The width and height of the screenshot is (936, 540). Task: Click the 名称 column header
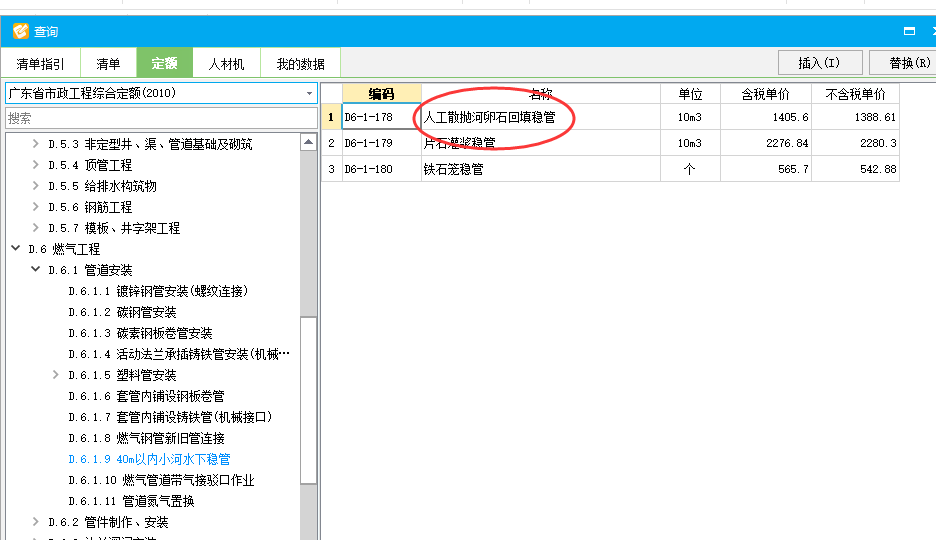click(541, 94)
